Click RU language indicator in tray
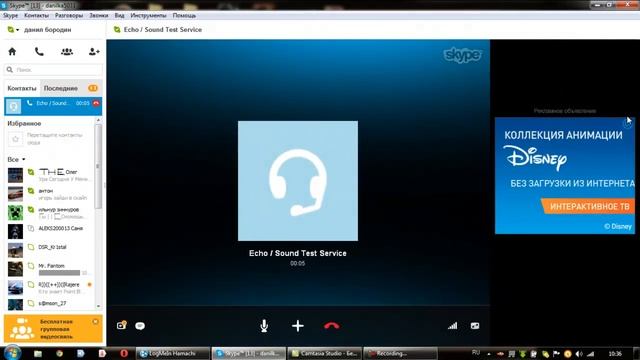 (476, 353)
